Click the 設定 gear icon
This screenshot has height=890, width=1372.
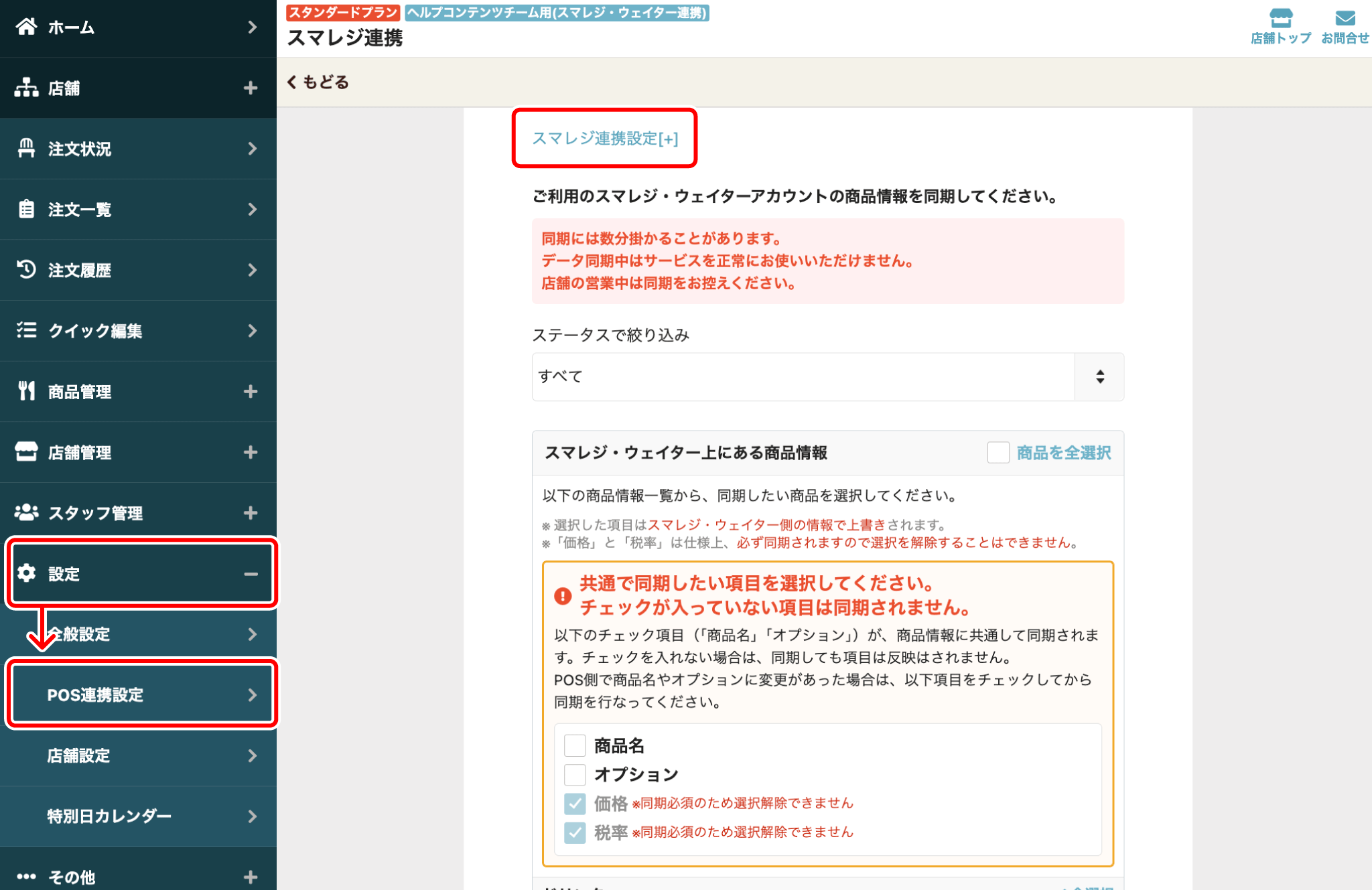click(x=26, y=573)
